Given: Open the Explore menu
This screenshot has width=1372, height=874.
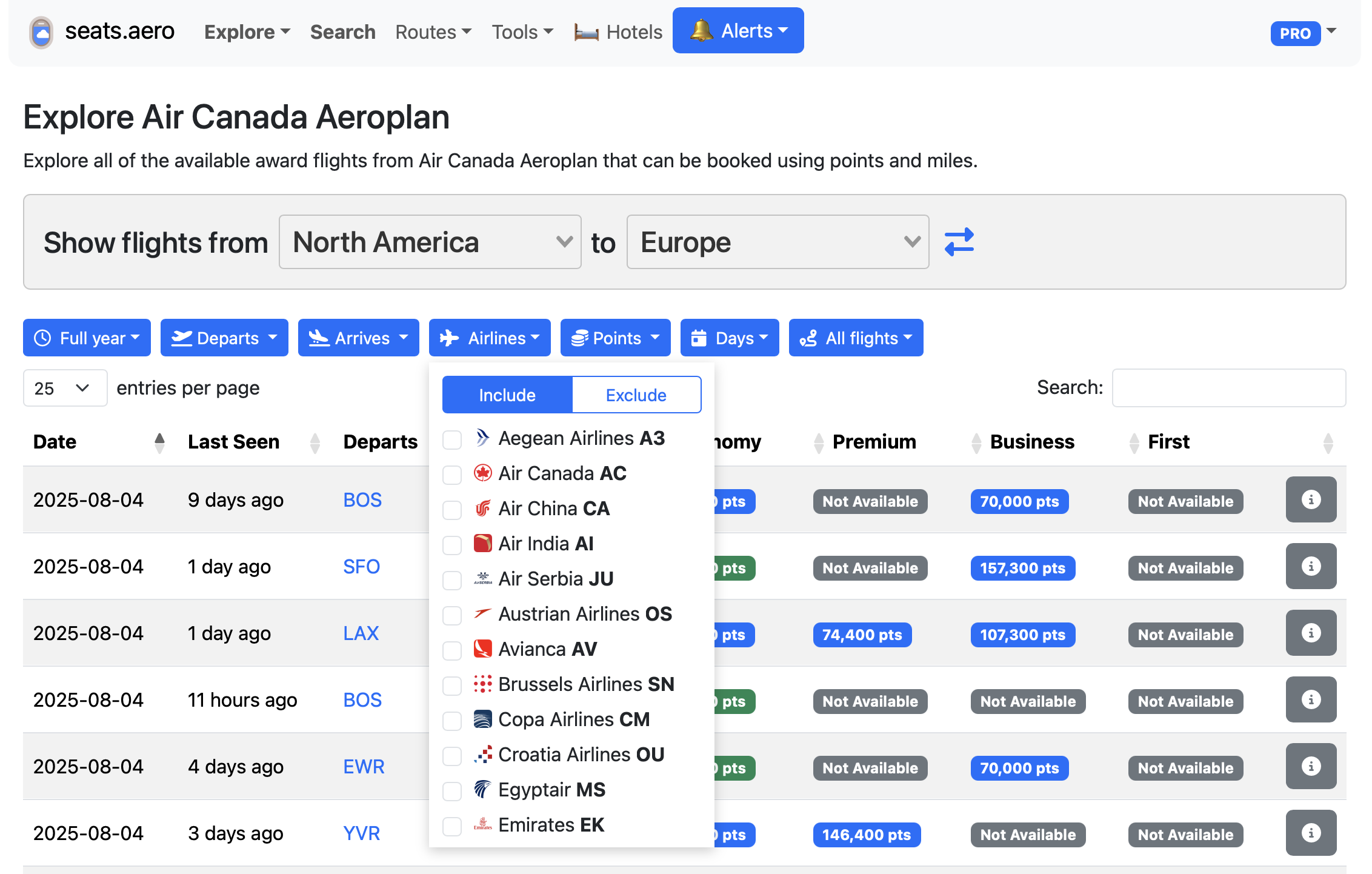Looking at the screenshot, I should 247,32.
